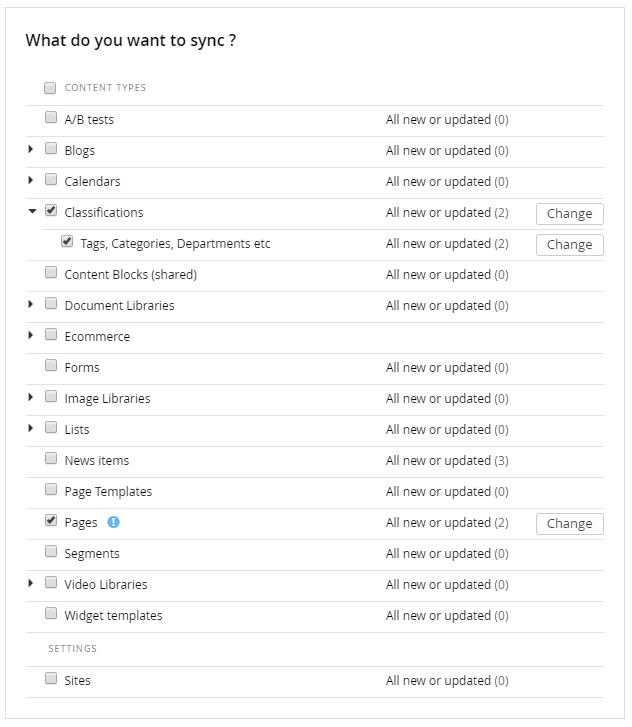Image resolution: width=632 pixels, height=727 pixels.
Task: Enable the News items checkbox
Action: [51, 459]
